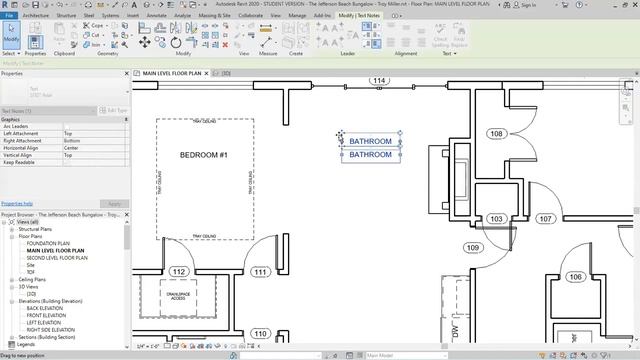
Task: Switch to the Annotate ribbon tab
Action: [x=156, y=16]
